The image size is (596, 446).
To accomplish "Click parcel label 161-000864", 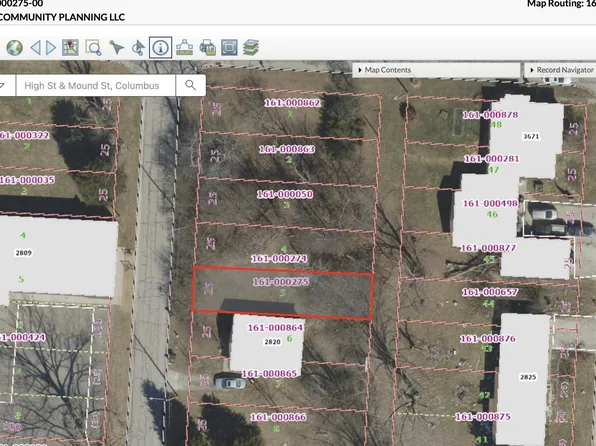I will (x=276, y=327).
